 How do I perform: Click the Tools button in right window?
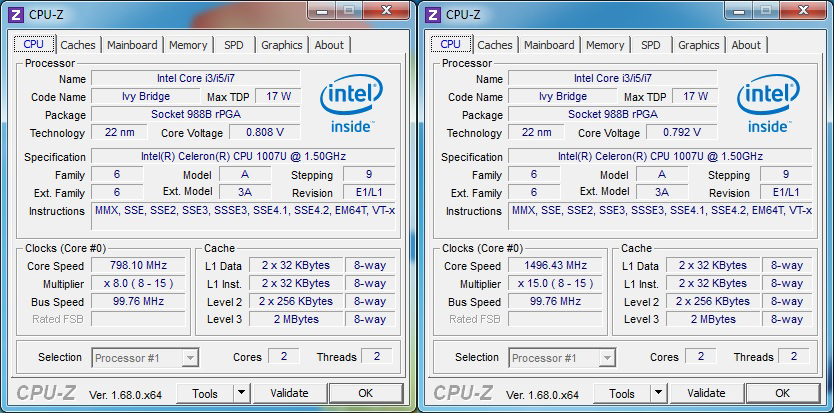coord(622,394)
